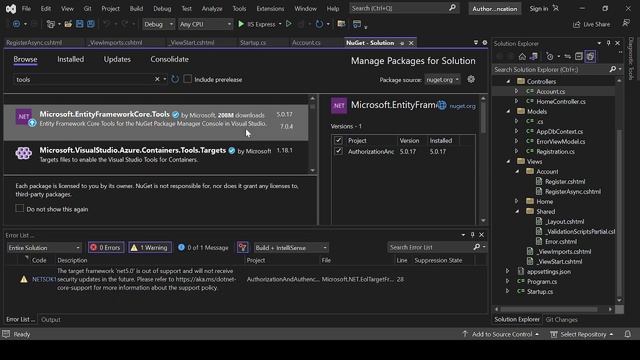
Task: Click search icon in Solution Explorer box
Action: point(613,69)
